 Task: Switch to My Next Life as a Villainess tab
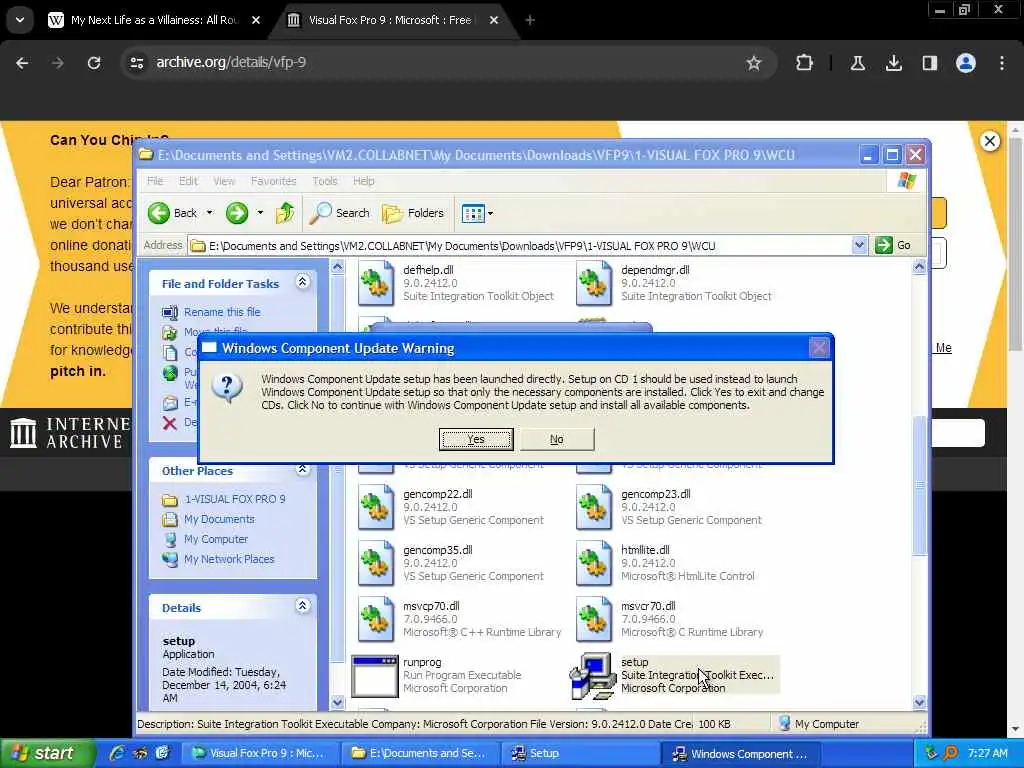coord(155,20)
